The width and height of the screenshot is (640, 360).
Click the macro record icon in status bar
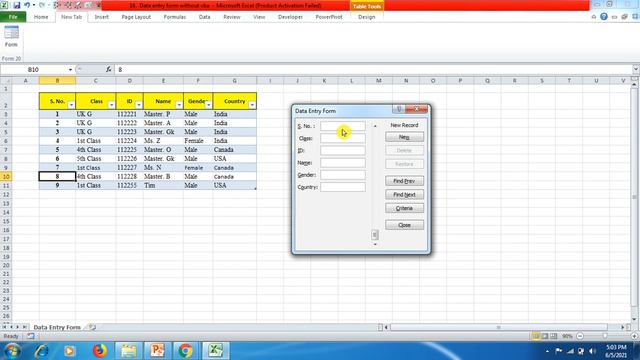pos(31,336)
